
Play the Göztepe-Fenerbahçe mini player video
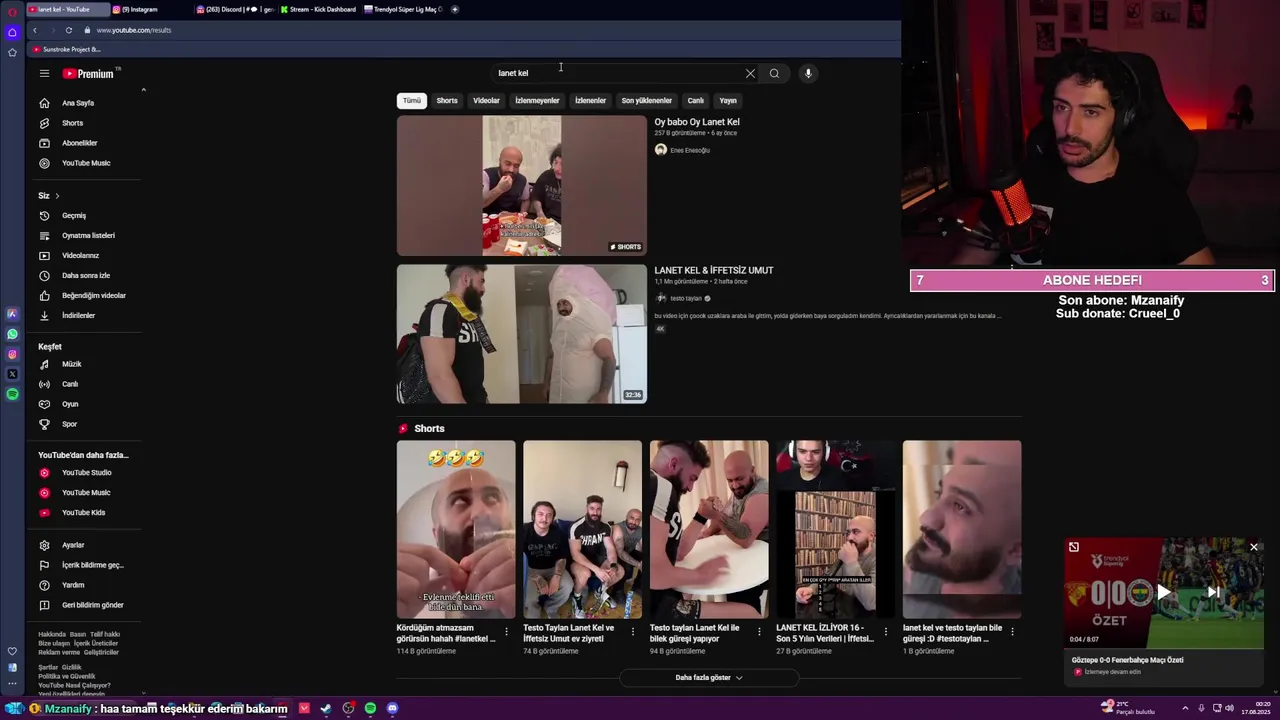point(1164,592)
